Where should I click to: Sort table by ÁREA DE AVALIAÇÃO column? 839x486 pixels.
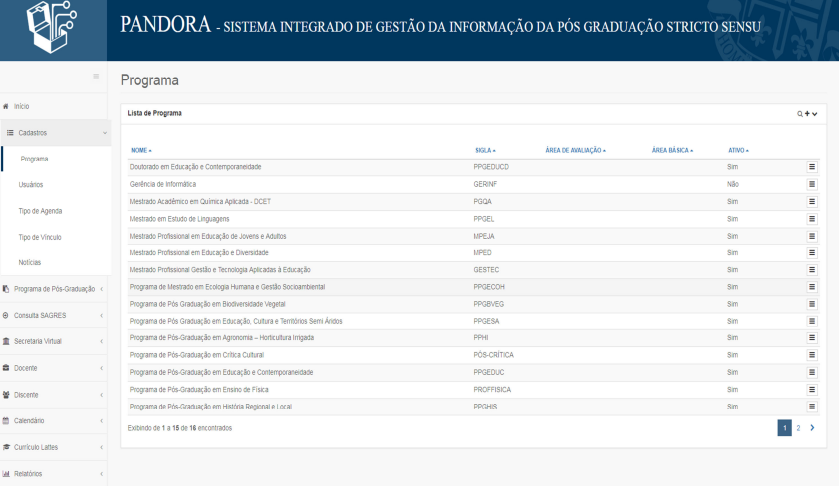(x=575, y=150)
